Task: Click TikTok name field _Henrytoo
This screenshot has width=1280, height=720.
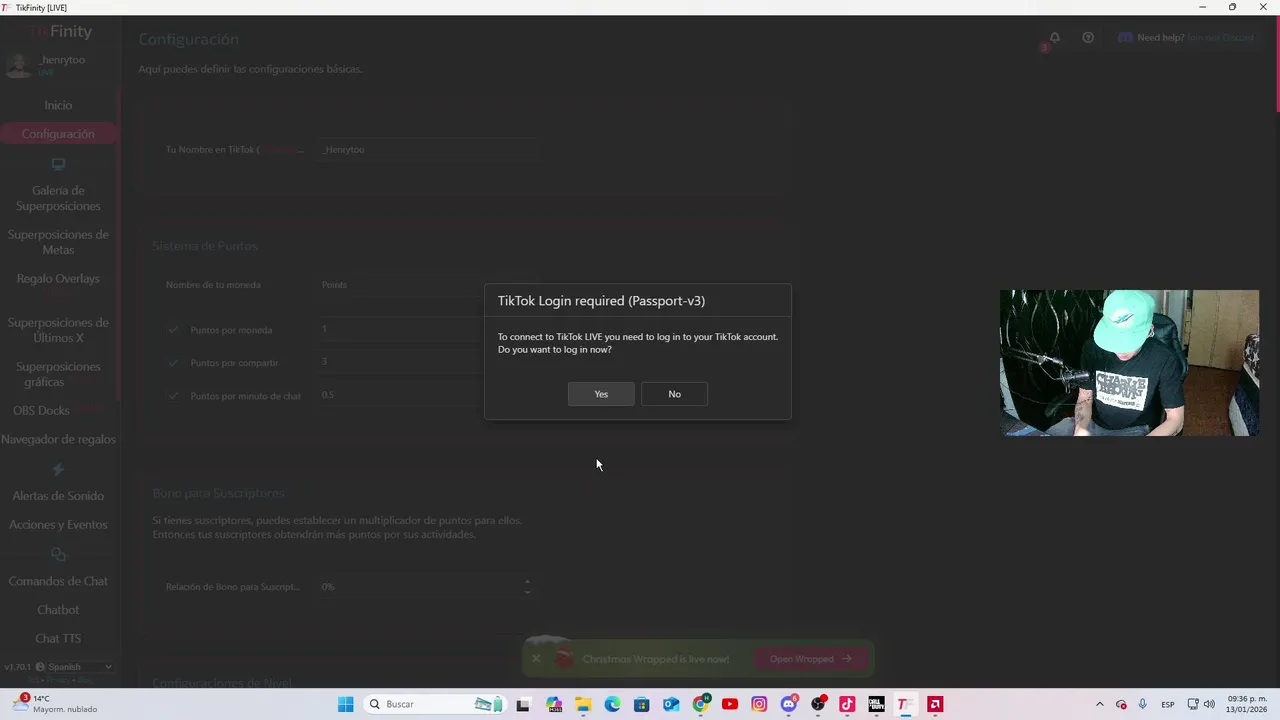Action: (427, 149)
